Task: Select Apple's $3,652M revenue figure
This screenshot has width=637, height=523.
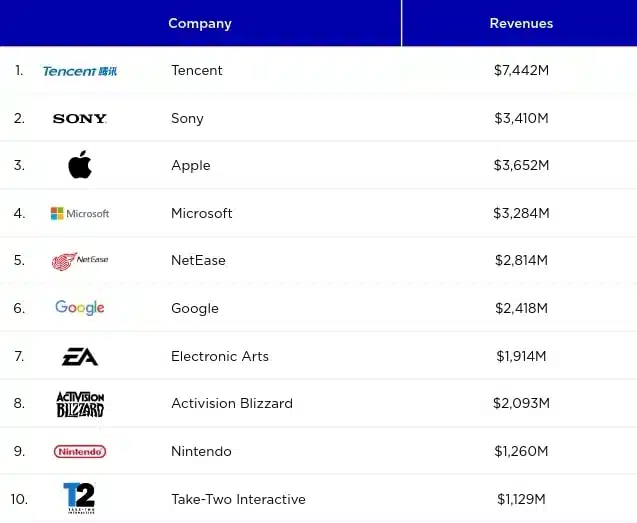Action: pyautogui.click(x=521, y=165)
